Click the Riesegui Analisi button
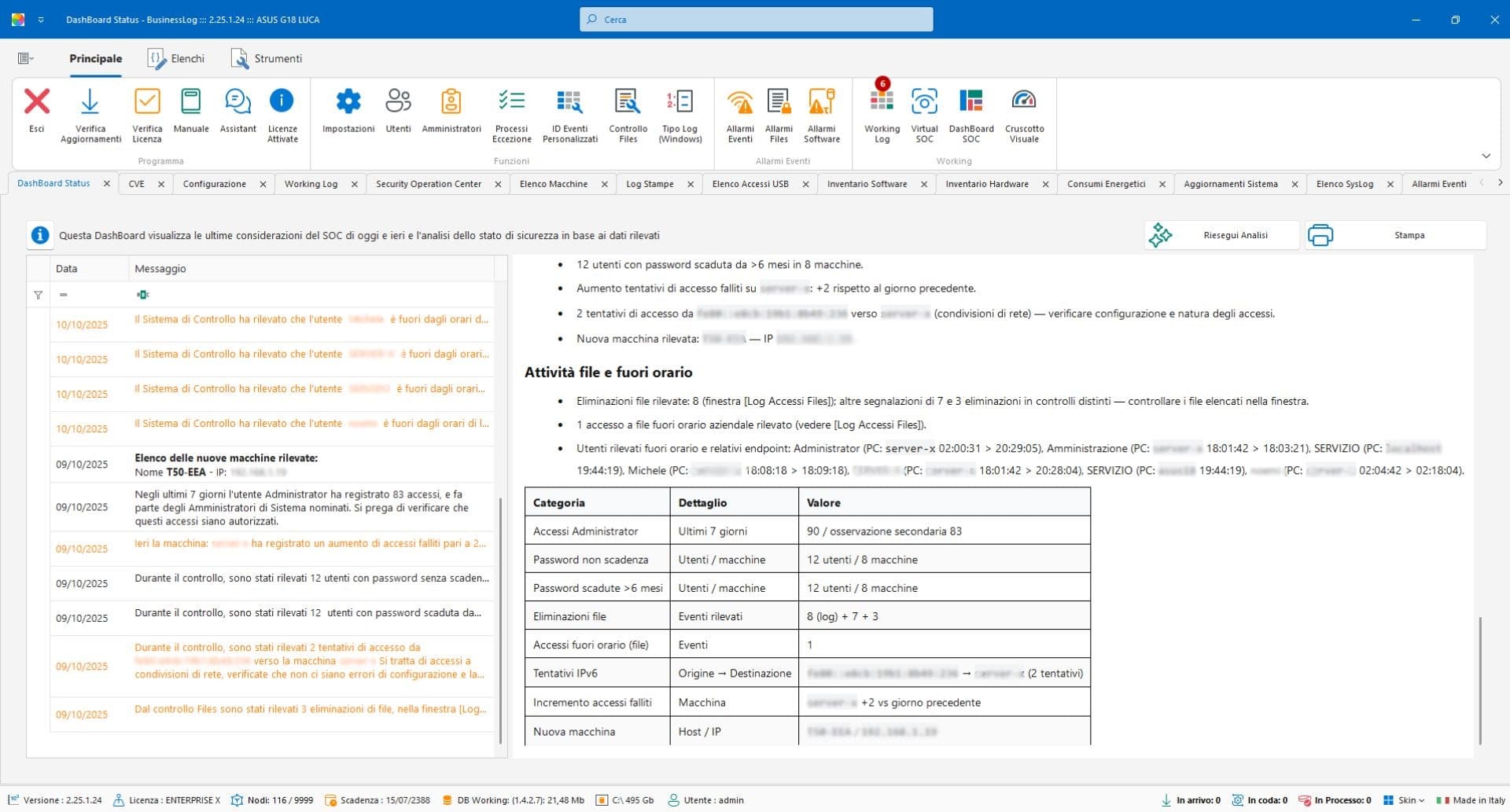Screen dimensions: 1510x812 coord(1221,235)
